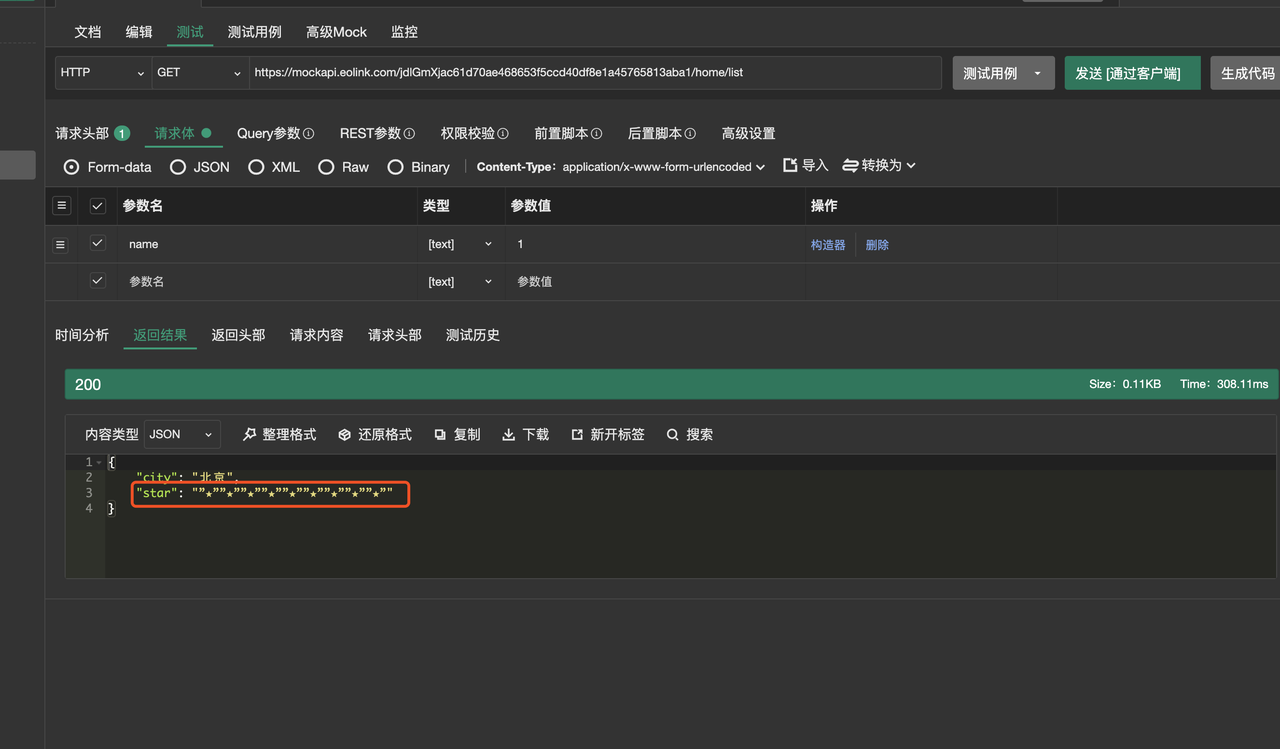Switch to the 测试 tab

pyautogui.click(x=190, y=32)
